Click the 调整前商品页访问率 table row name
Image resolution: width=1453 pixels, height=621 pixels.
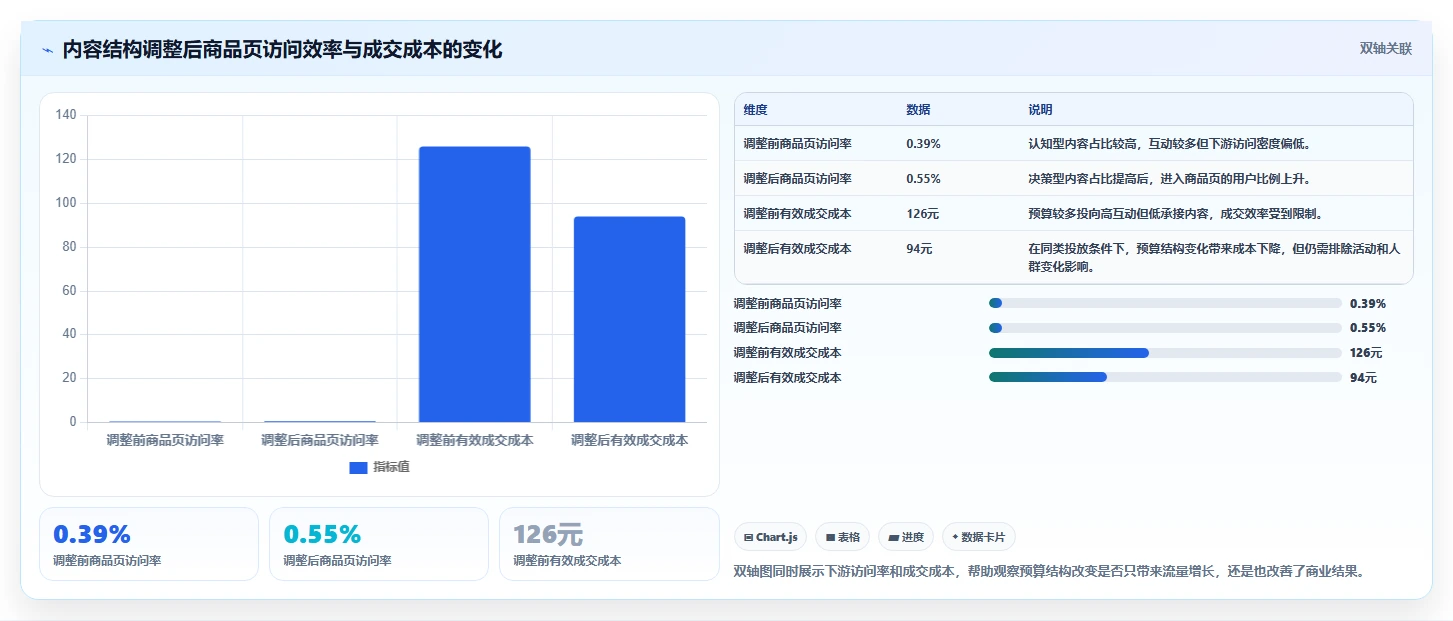pyautogui.click(x=797, y=144)
